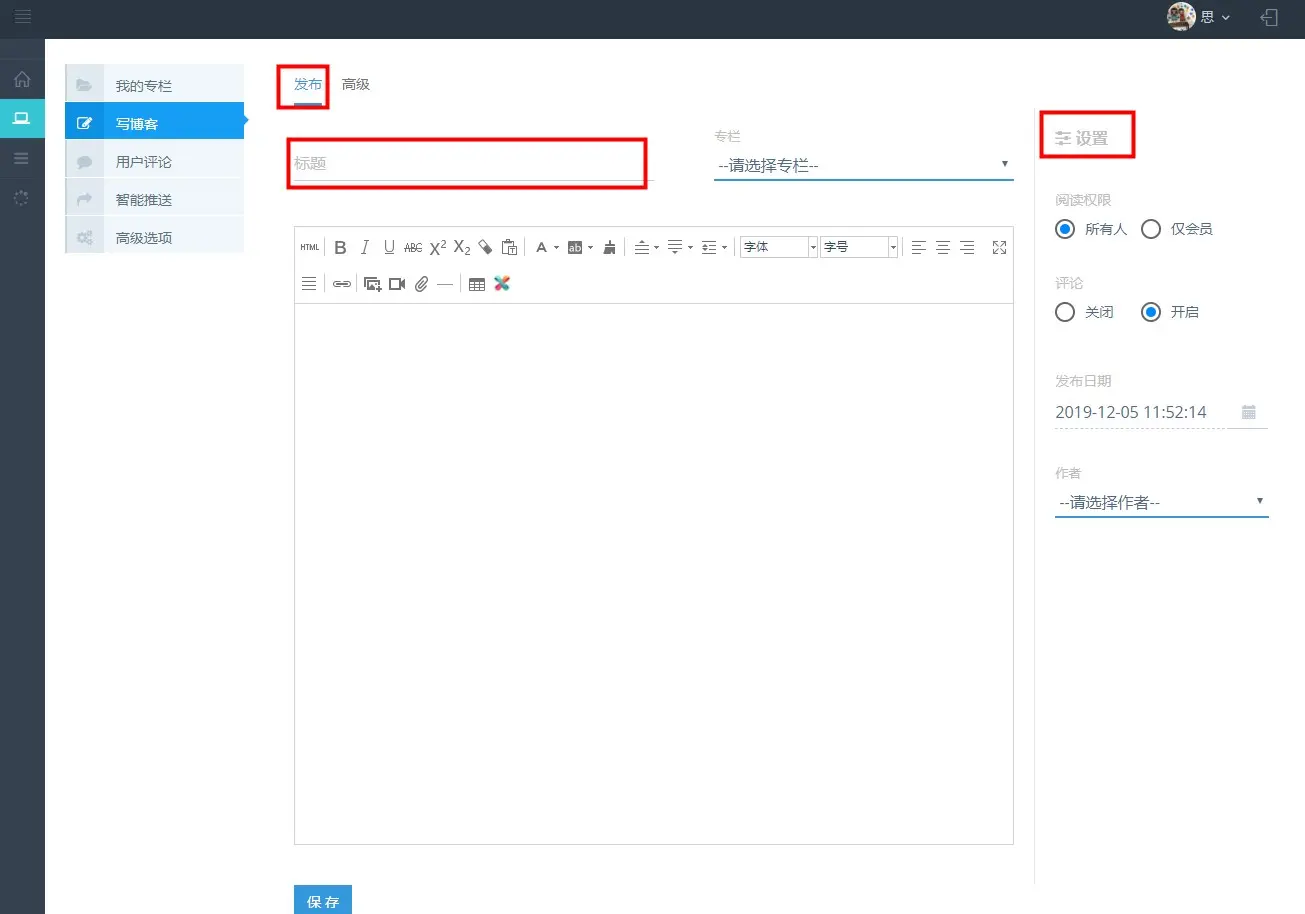Click the 标题 title input field
This screenshot has width=1305, height=914.
point(467,163)
